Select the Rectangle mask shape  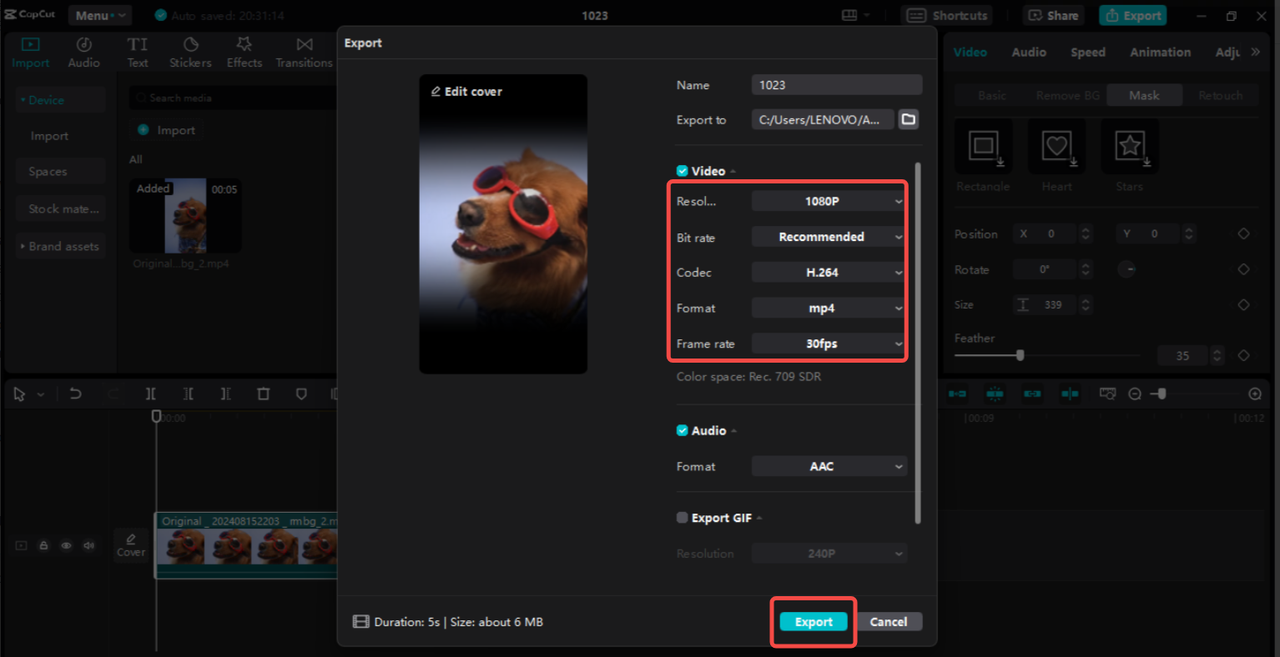(983, 147)
